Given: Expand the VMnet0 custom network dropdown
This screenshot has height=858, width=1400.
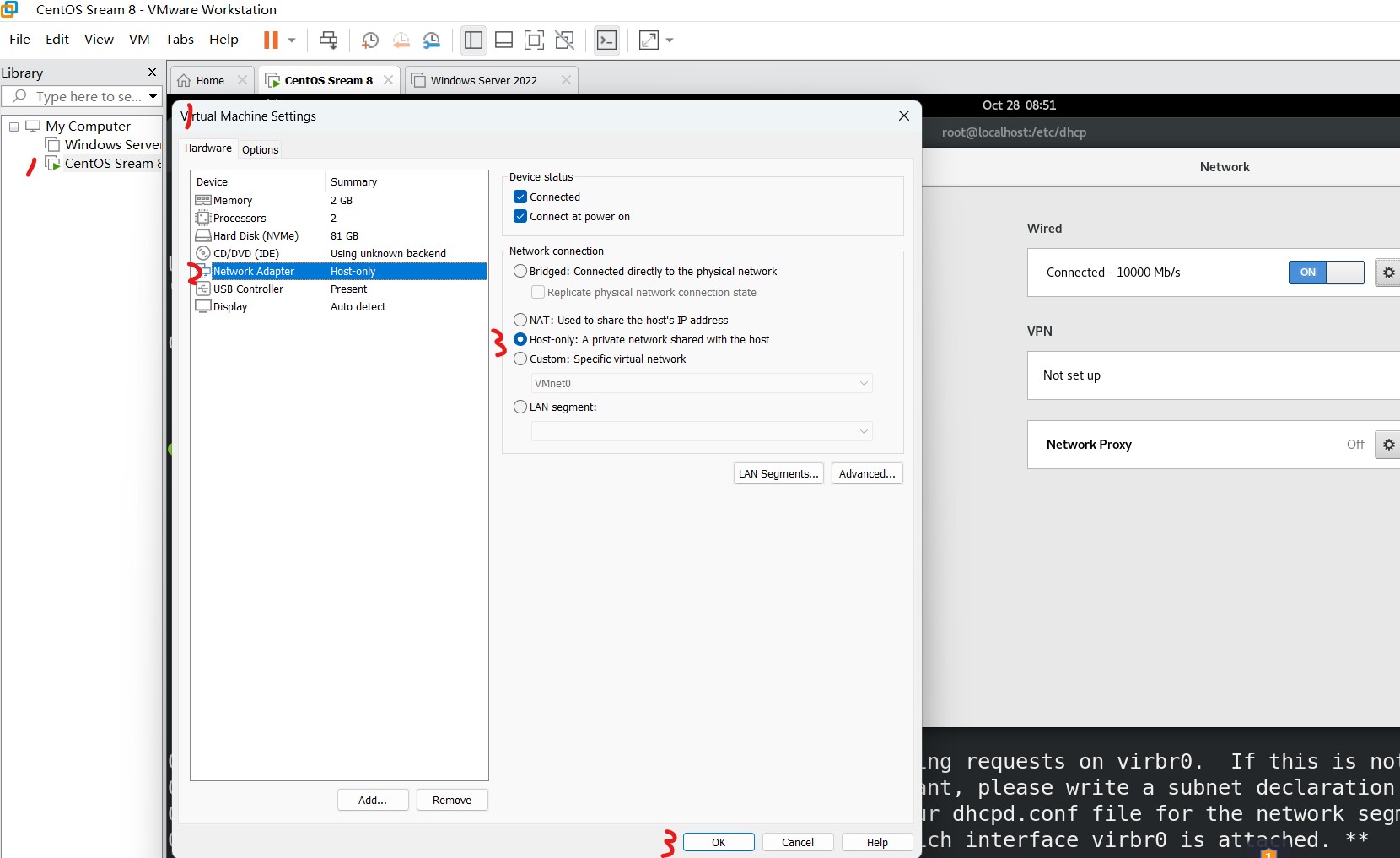Looking at the screenshot, I should 863,384.
